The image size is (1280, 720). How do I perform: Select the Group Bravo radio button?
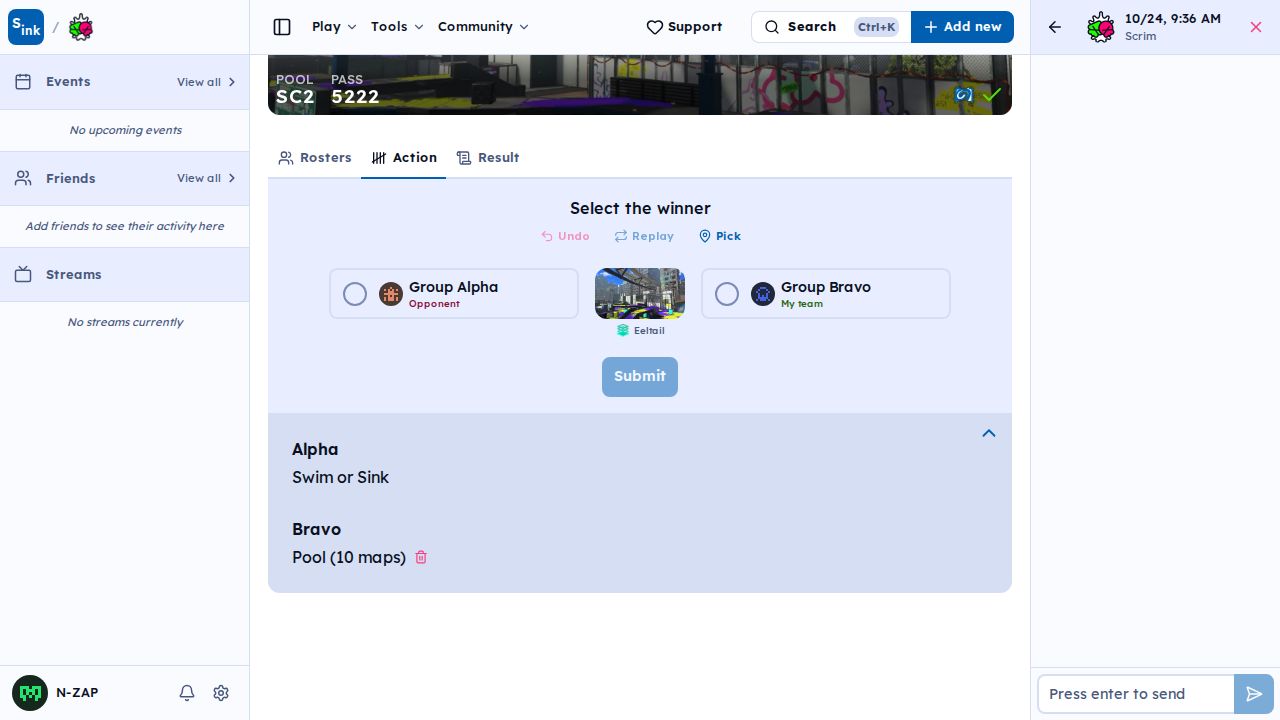click(727, 294)
